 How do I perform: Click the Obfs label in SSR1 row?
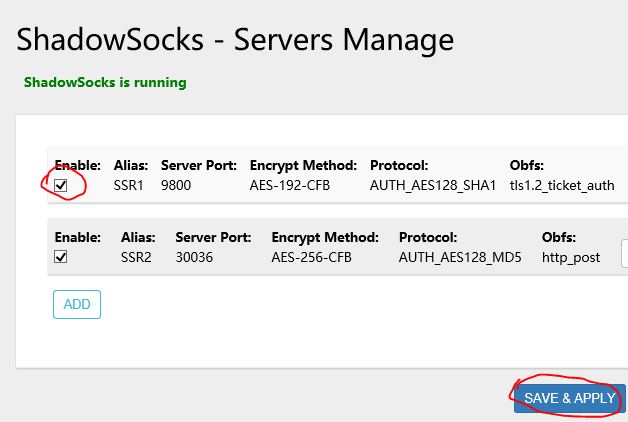[527, 165]
